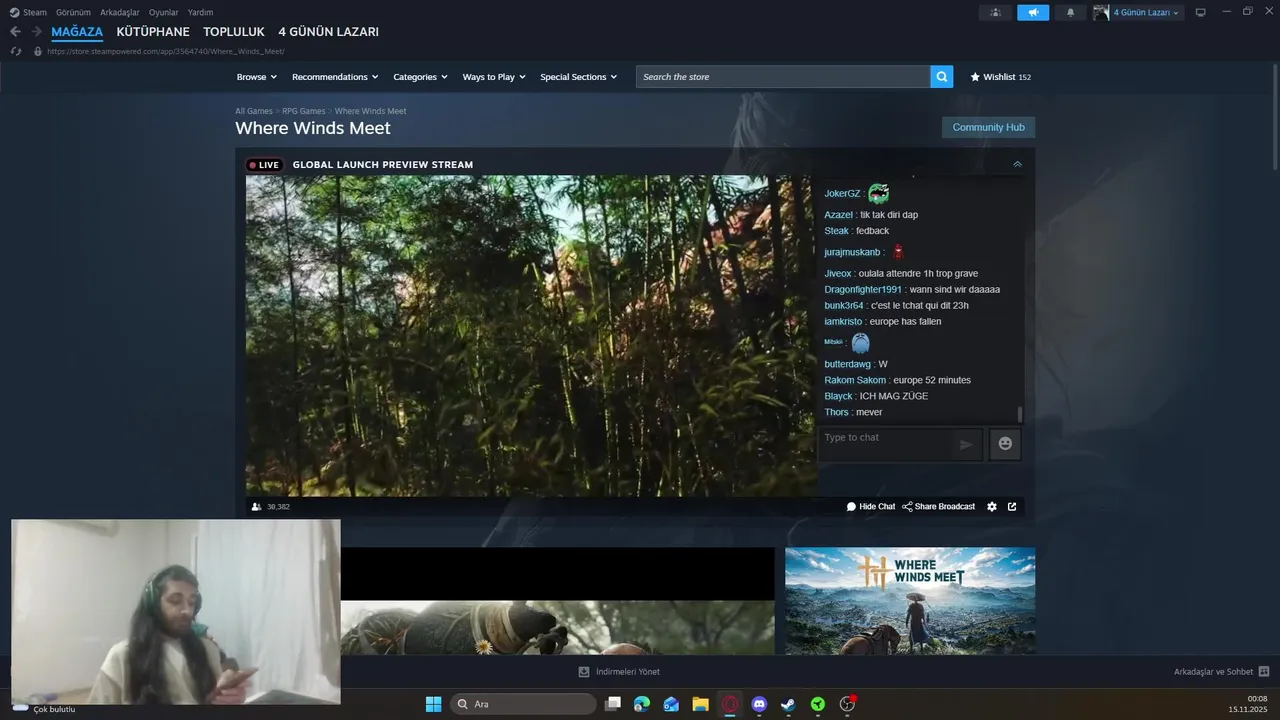Open the Oyunlar menu
This screenshot has height=720, width=1280.
click(164, 13)
